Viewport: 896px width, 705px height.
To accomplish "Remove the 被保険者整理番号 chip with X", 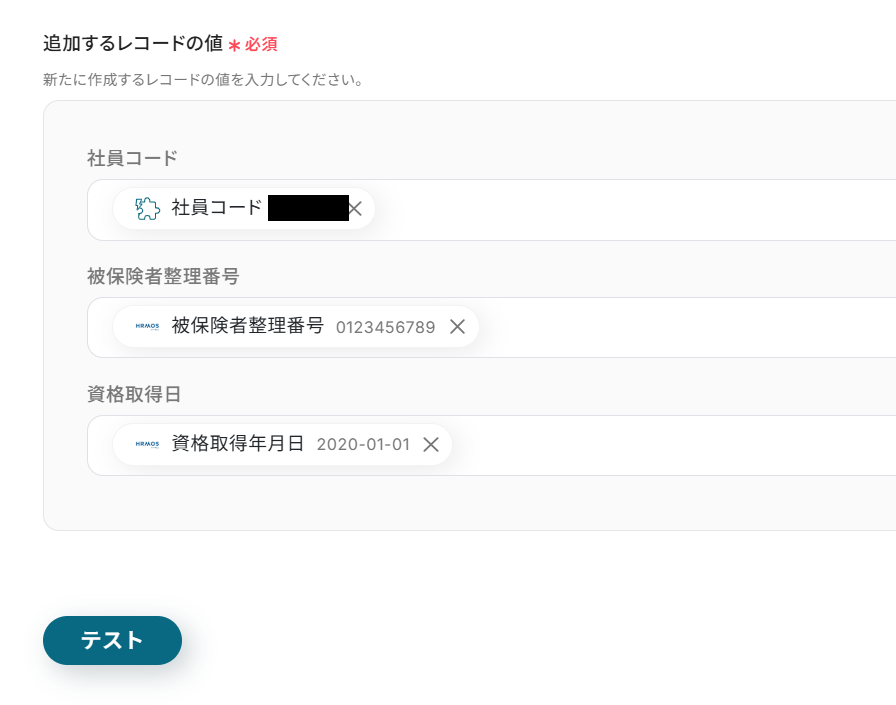I will (x=457, y=326).
